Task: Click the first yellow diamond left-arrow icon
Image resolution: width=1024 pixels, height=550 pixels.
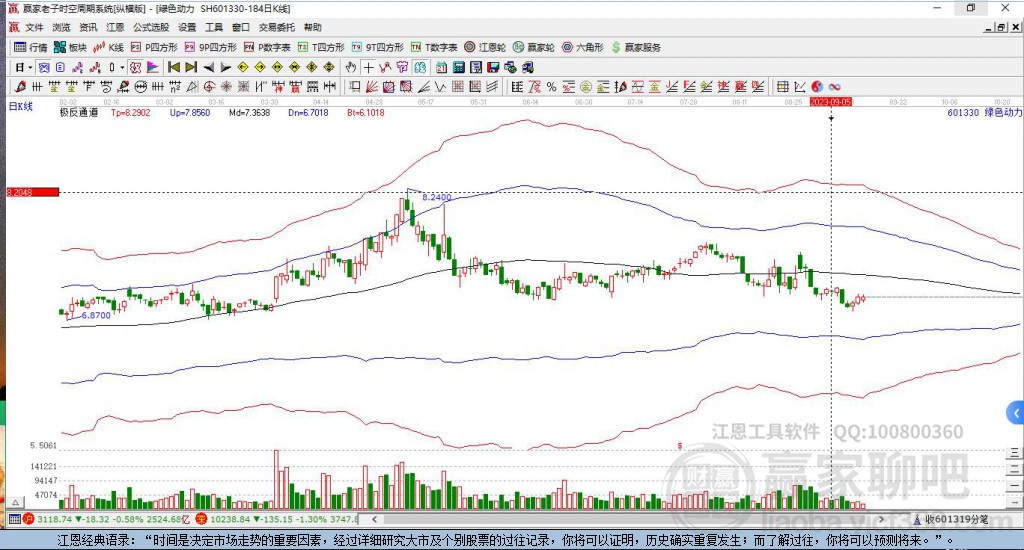Action: 243,67
